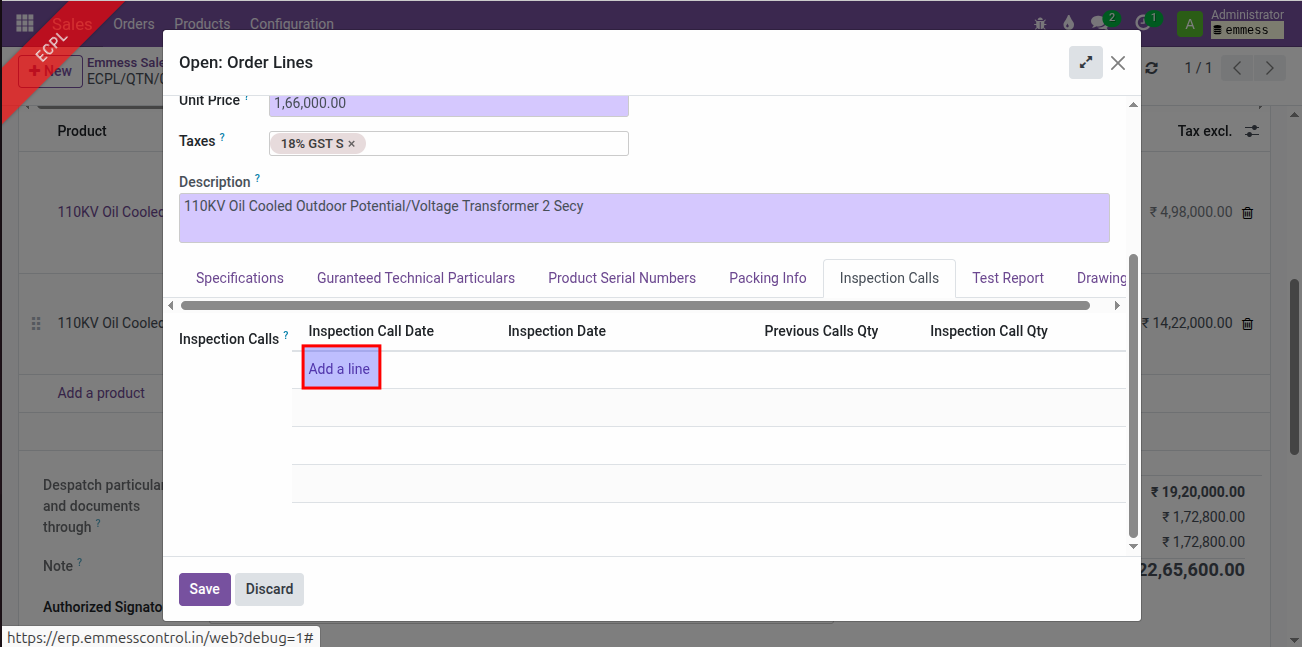Save the order line changes
This screenshot has height=647, width=1302.
(x=204, y=589)
